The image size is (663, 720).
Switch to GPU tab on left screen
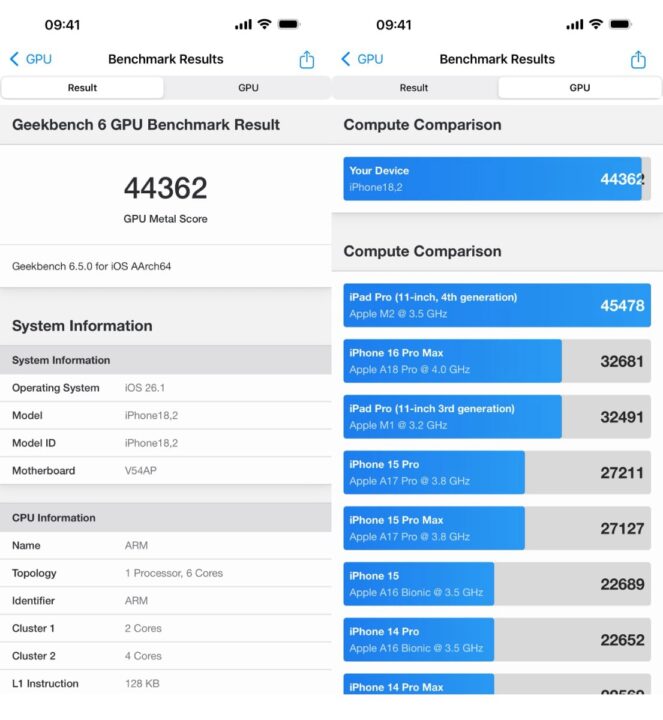[248, 88]
